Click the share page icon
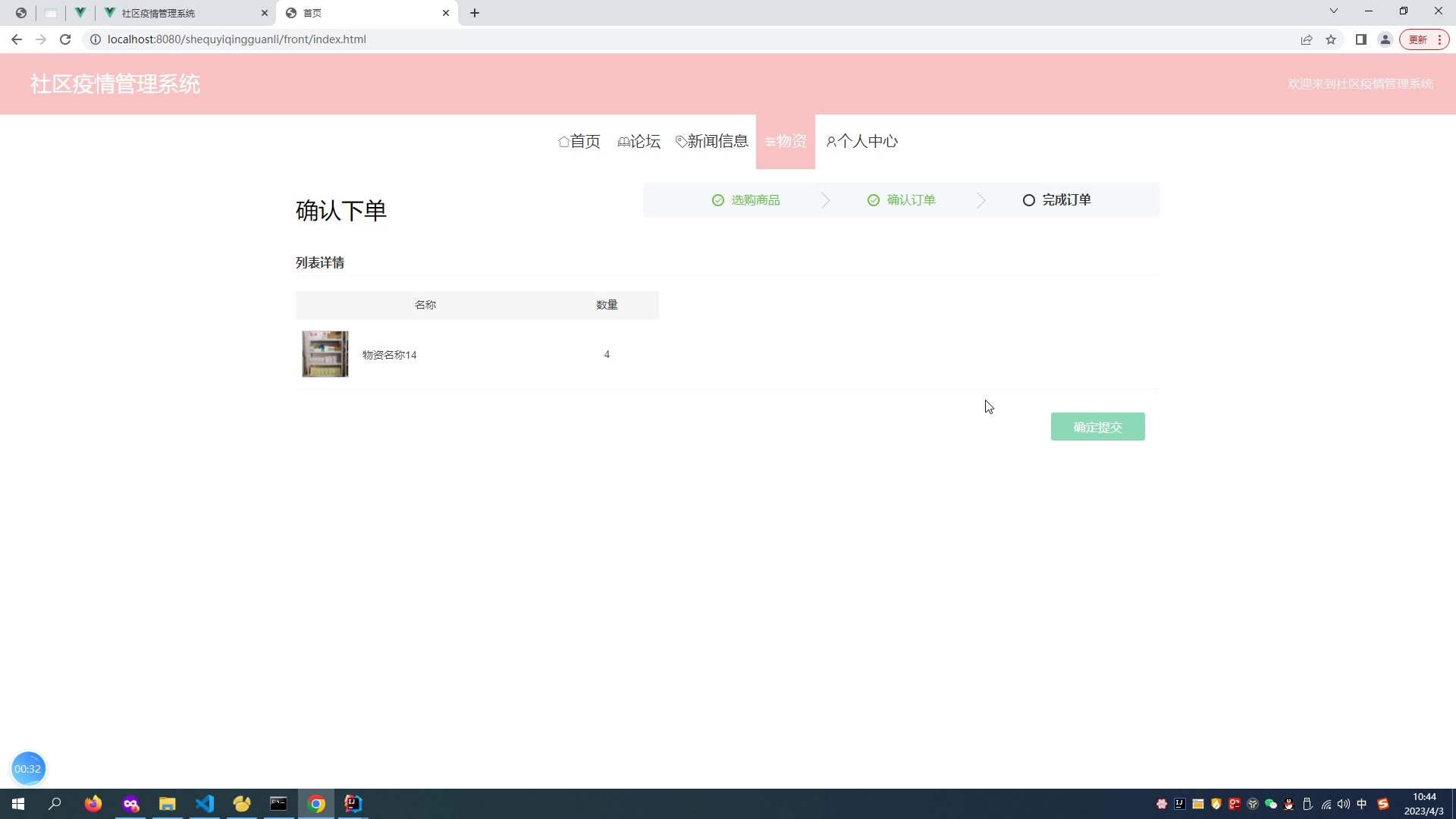This screenshot has height=819, width=1456. [1307, 40]
